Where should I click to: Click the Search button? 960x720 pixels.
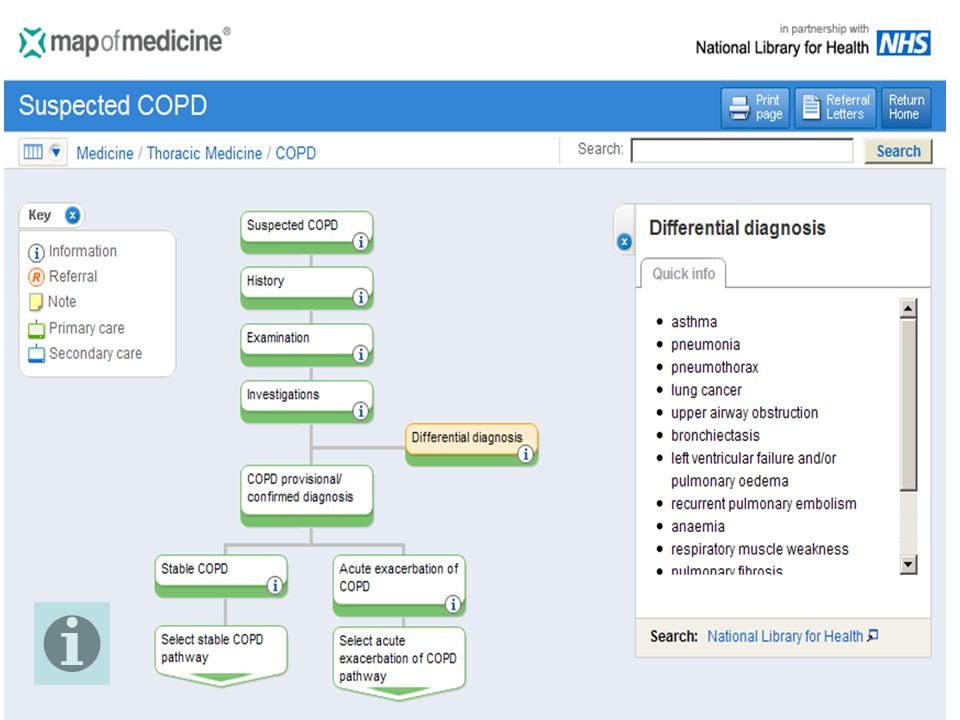click(898, 151)
